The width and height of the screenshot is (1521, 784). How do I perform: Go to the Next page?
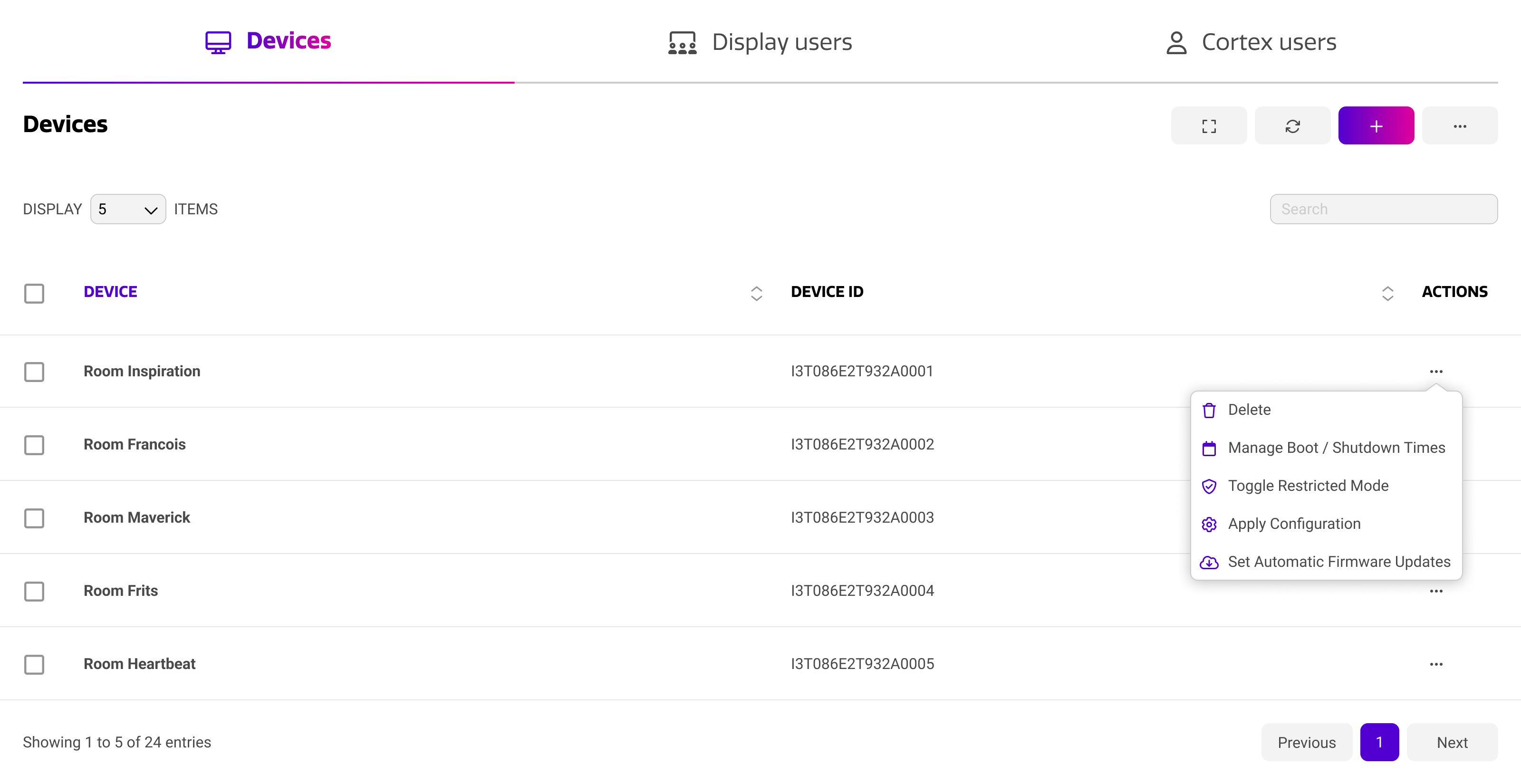click(x=1452, y=743)
